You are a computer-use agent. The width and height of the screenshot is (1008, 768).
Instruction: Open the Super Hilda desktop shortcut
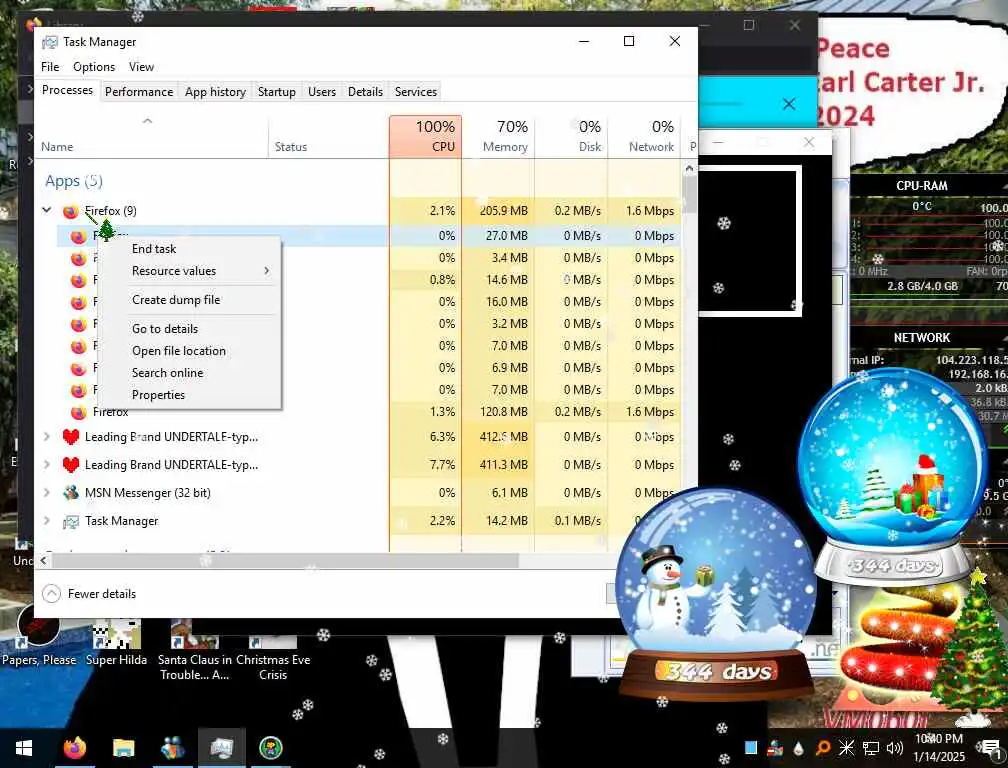116,643
